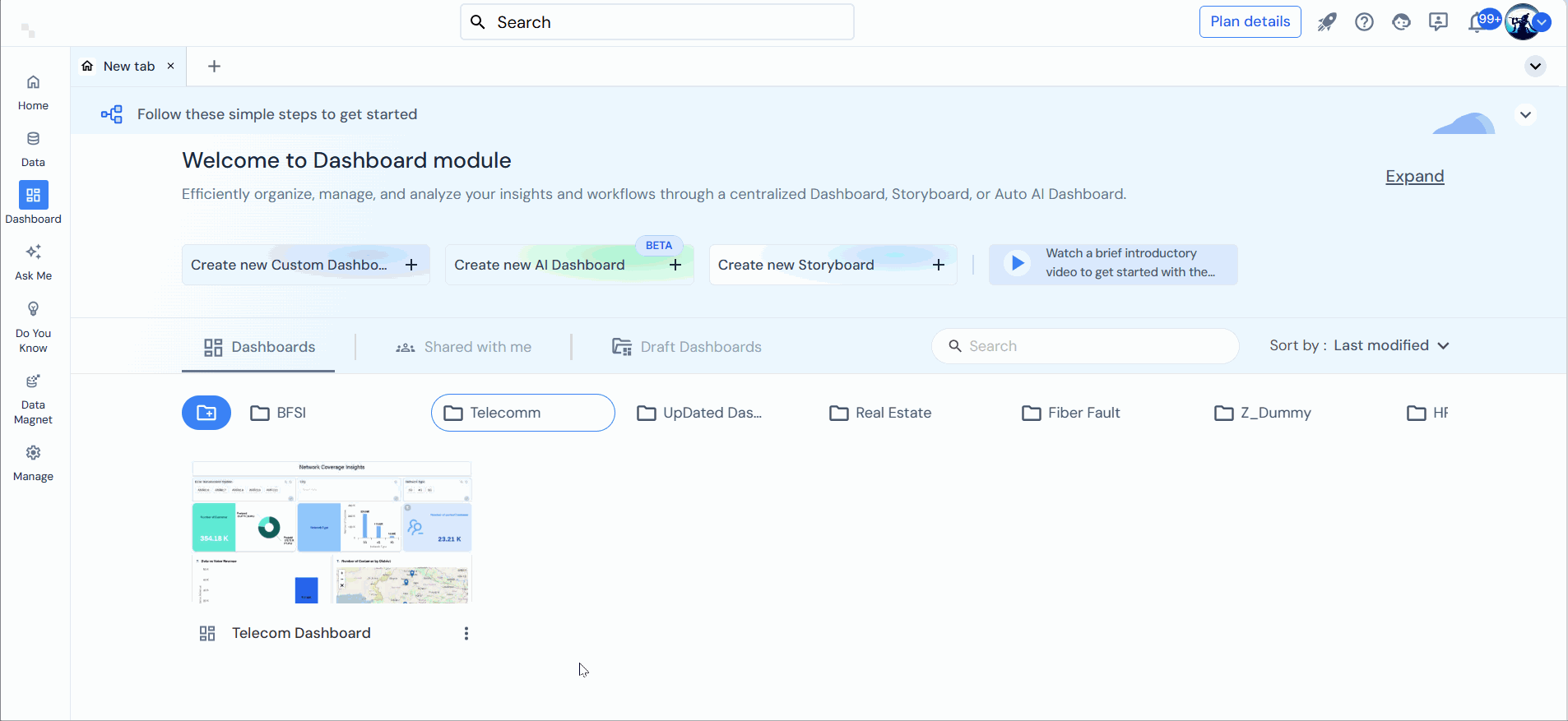Click the rocket icon in header
The height and width of the screenshot is (721, 1568).
click(1327, 22)
